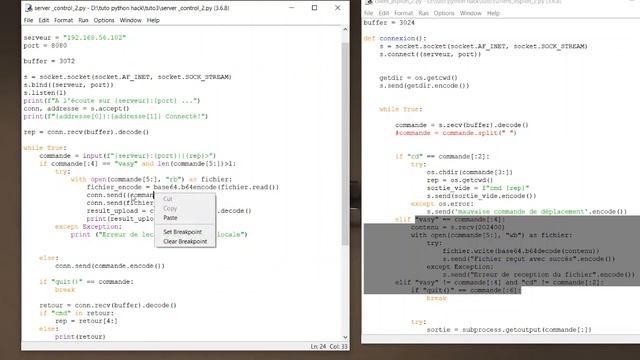Screen dimensions: 640x360
Task: Minimize the server_control_2.py window
Action: (x=291, y=8)
